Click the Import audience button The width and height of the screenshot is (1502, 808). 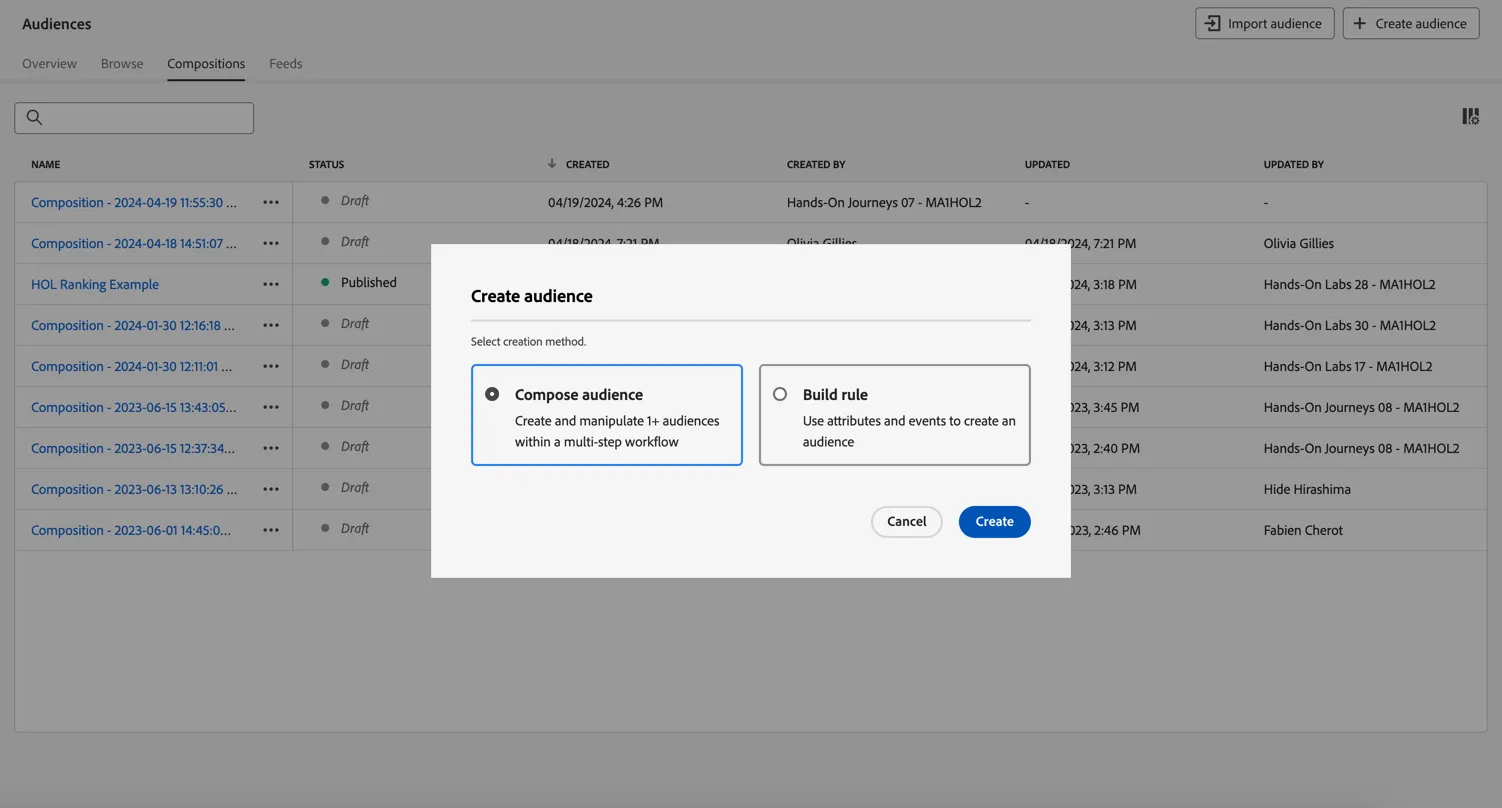[1264, 23]
